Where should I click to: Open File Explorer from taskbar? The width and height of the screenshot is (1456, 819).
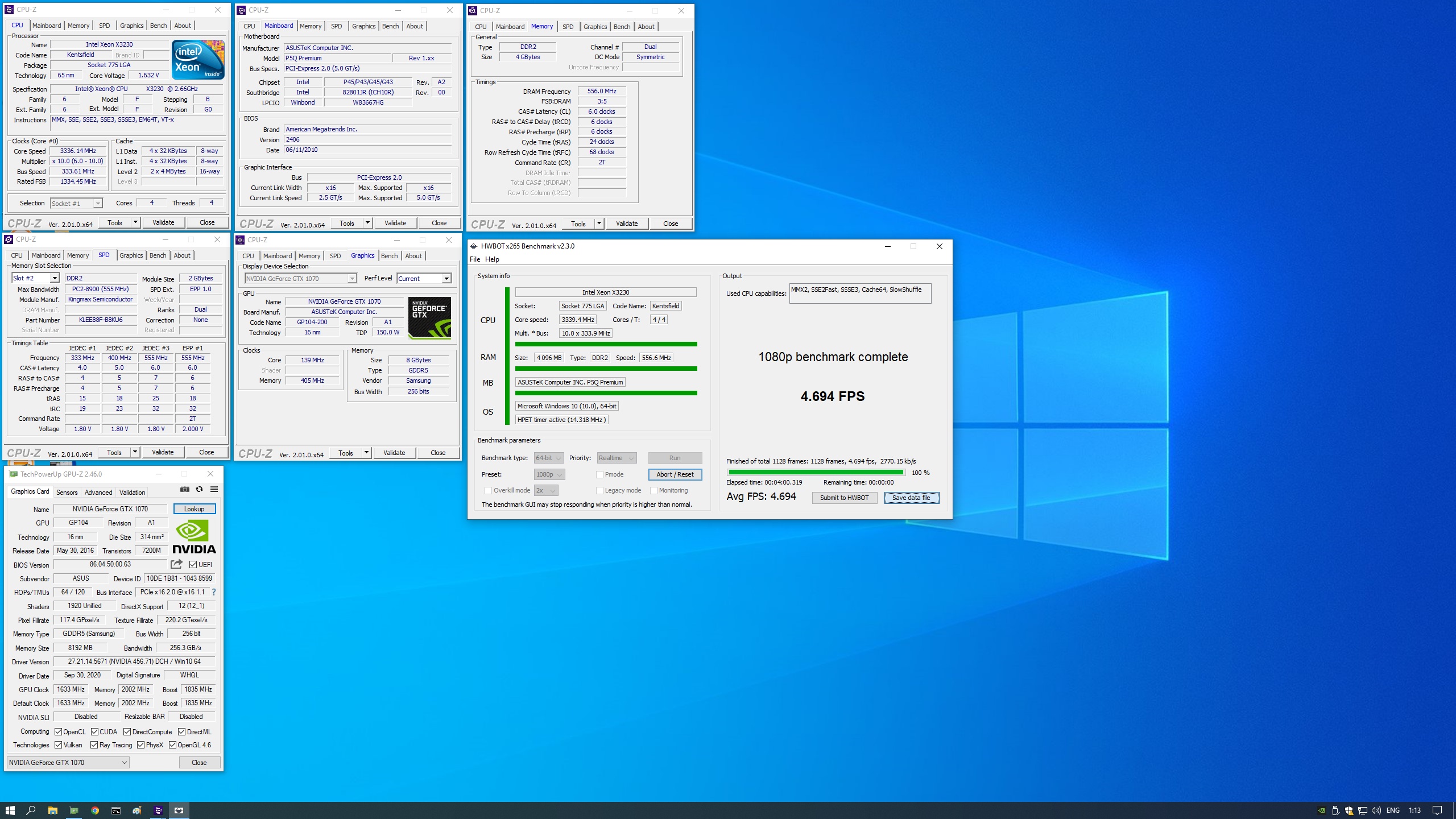pyautogui.click(x=52, y=810)
